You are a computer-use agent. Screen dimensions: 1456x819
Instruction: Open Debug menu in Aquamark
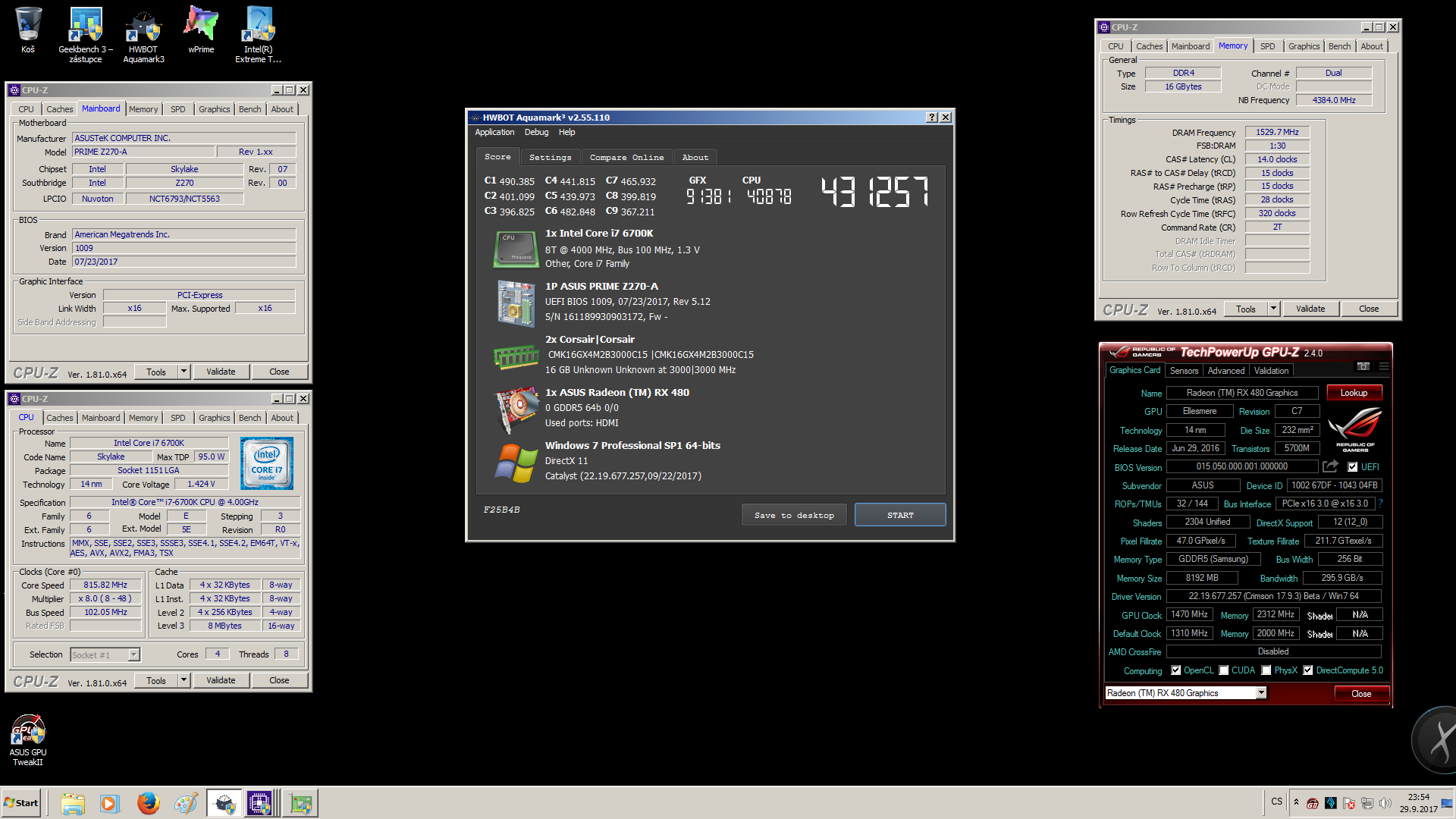coord(536,132)
